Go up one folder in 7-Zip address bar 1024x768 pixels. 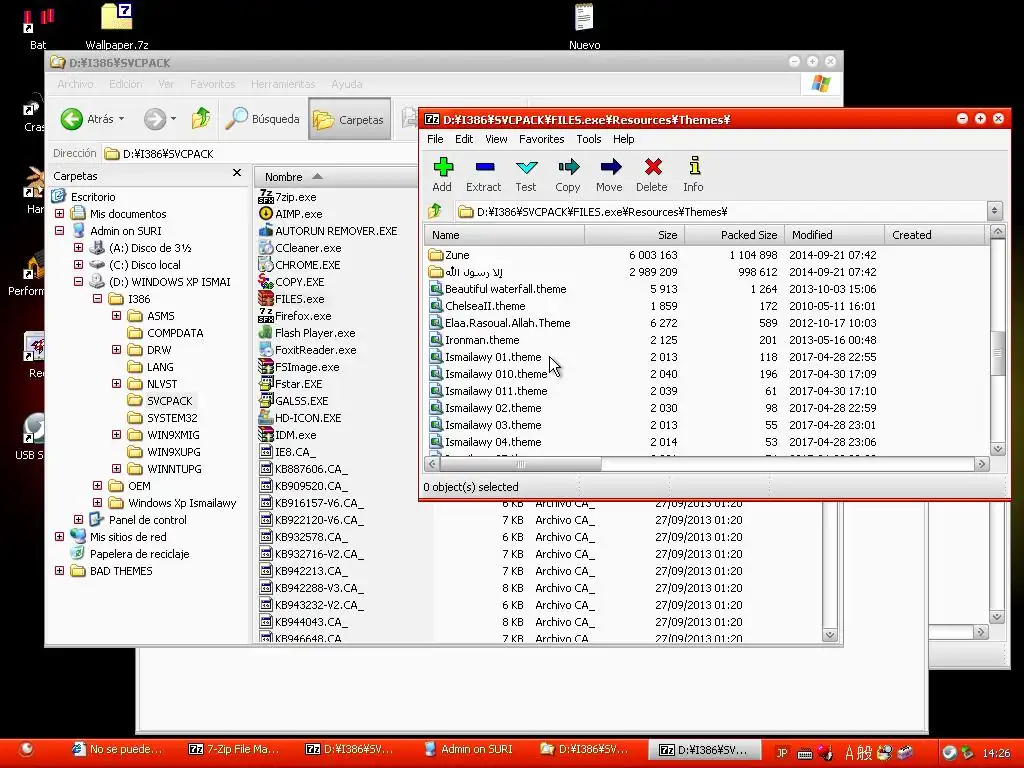pyautogui.click(x=435, y=211)
